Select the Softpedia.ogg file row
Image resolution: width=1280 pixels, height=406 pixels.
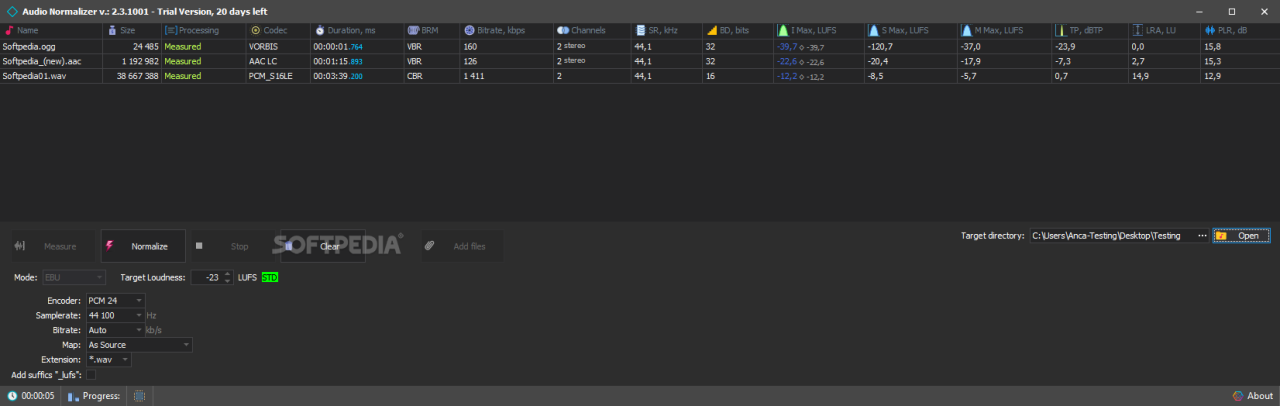(x=640, y=47)
